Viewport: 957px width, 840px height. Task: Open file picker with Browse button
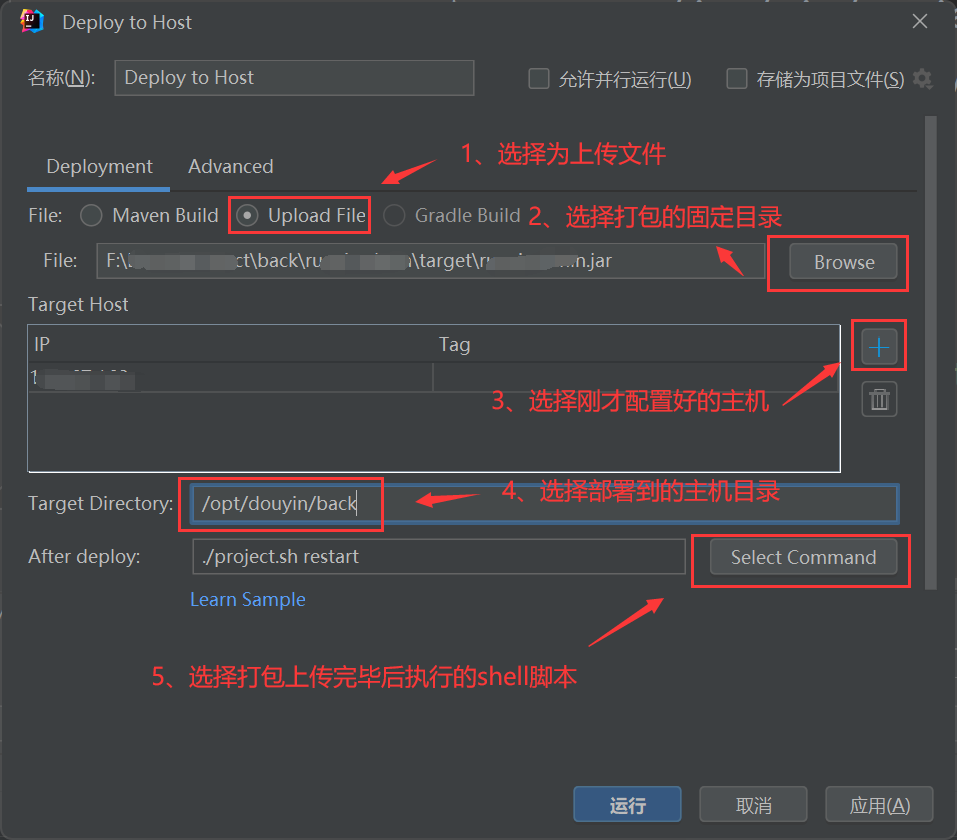point(841,262)
